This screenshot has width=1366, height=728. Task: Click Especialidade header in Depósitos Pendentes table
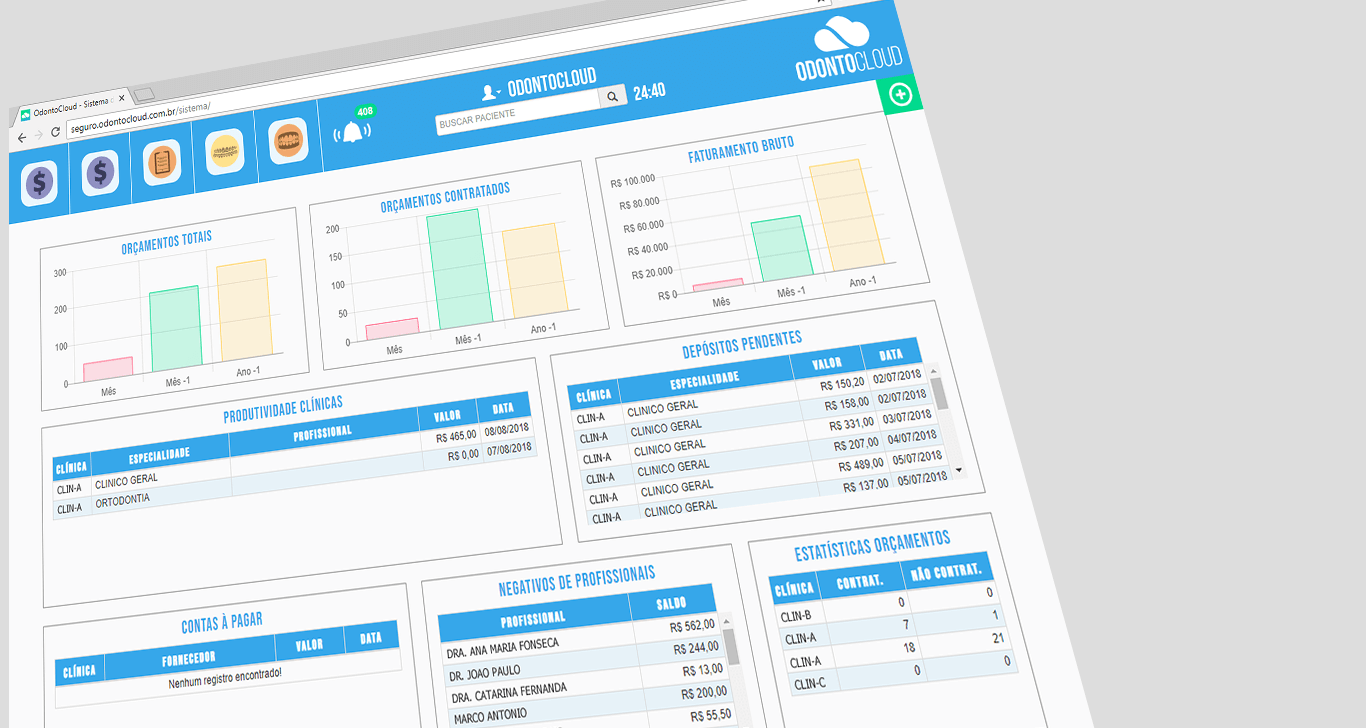pyautogui.click(x=705, y=378)
